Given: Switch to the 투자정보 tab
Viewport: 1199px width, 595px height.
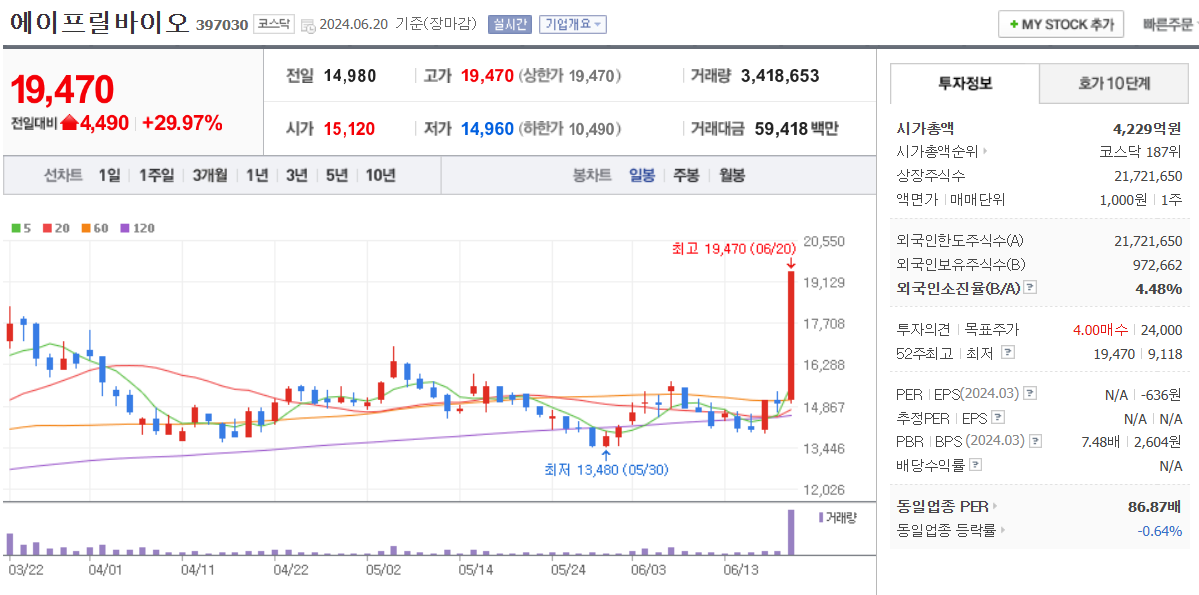Looking at the screenshot, I should pyautogui.click(x=965, y=83).
